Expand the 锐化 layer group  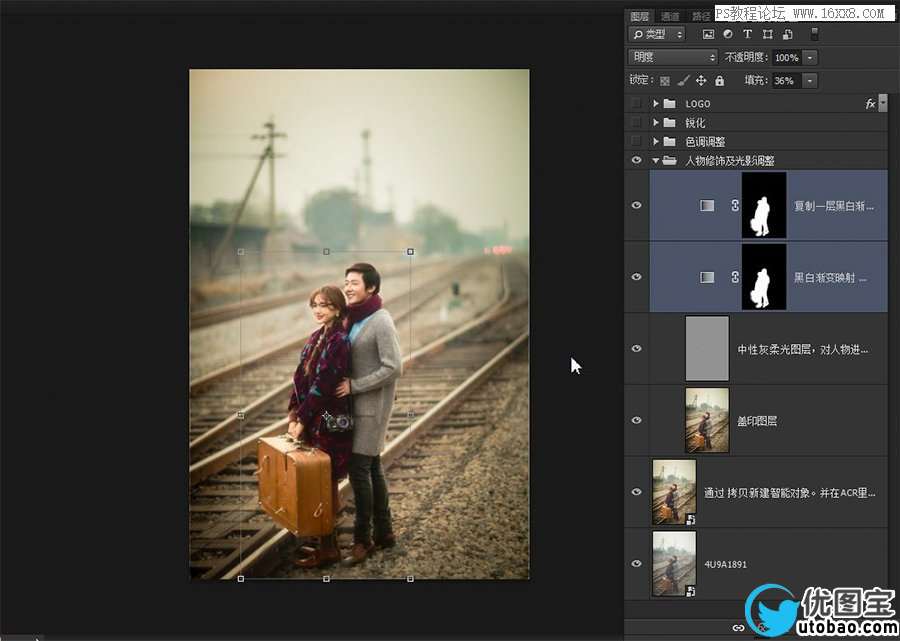[656, 123]
